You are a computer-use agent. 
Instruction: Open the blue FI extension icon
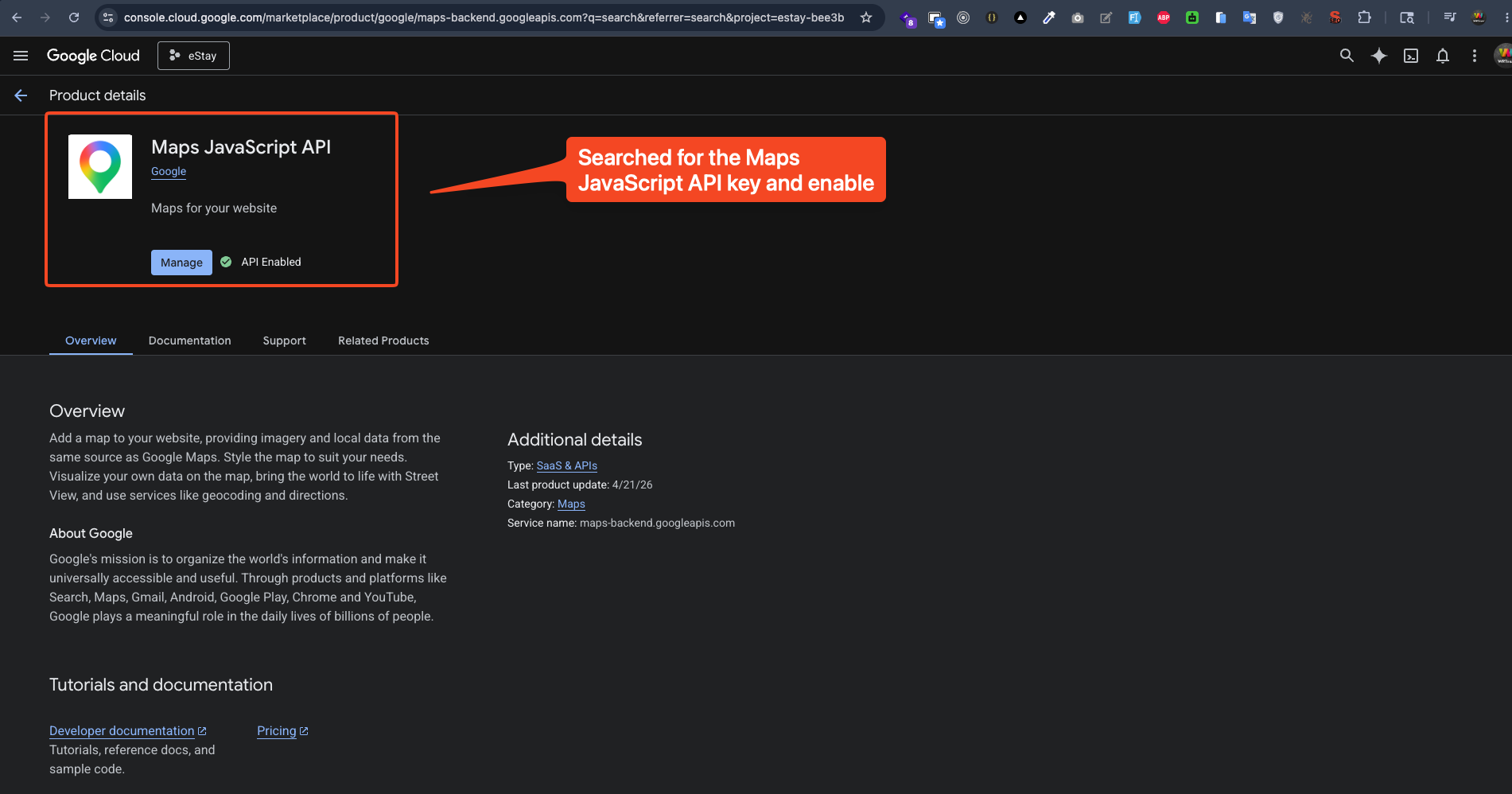(x=1135, y=18)
